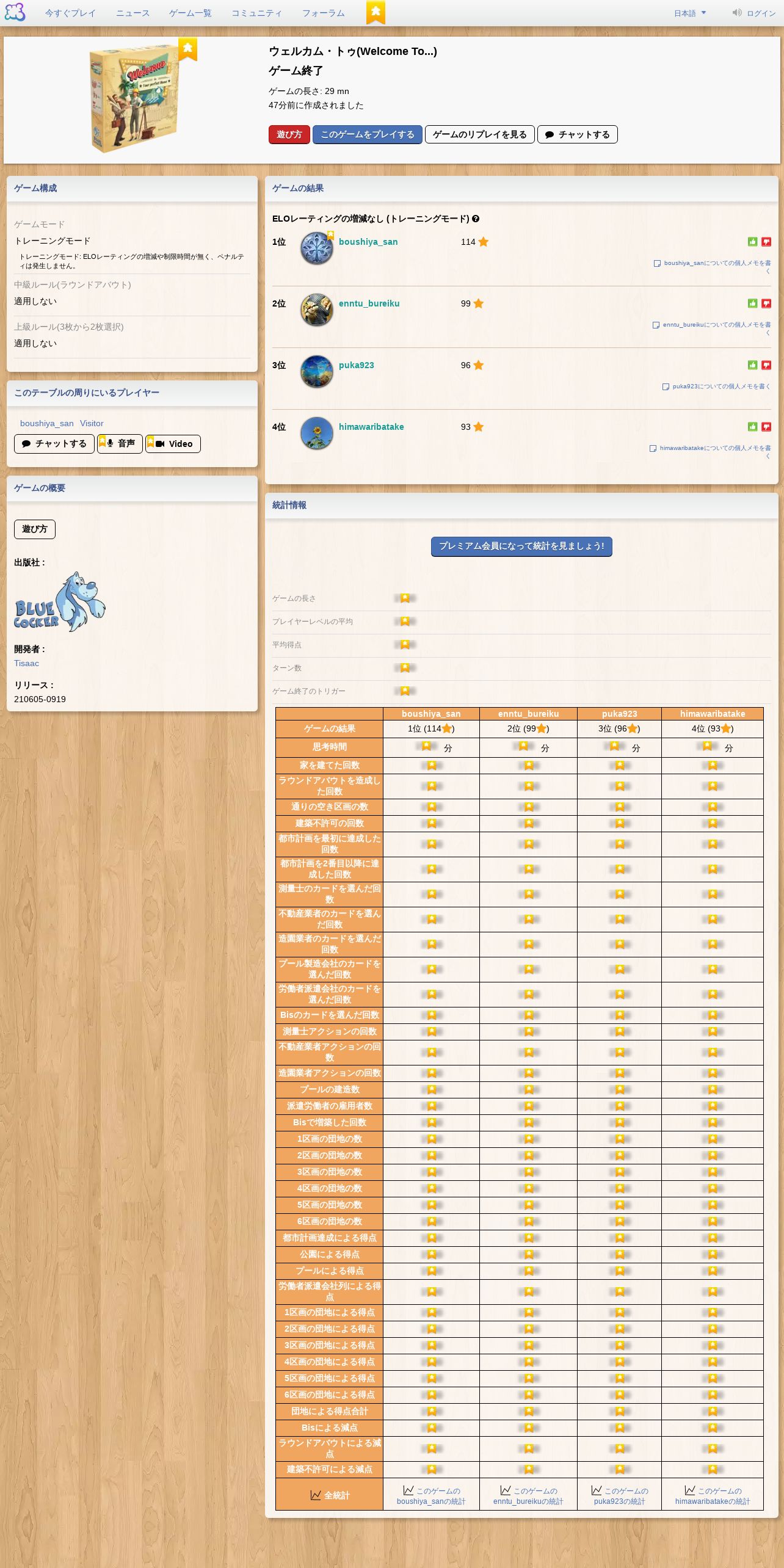784x1568 pixels.
Task: Click the 団地による得点合計 row label
Action: [x=330, y=1412]
